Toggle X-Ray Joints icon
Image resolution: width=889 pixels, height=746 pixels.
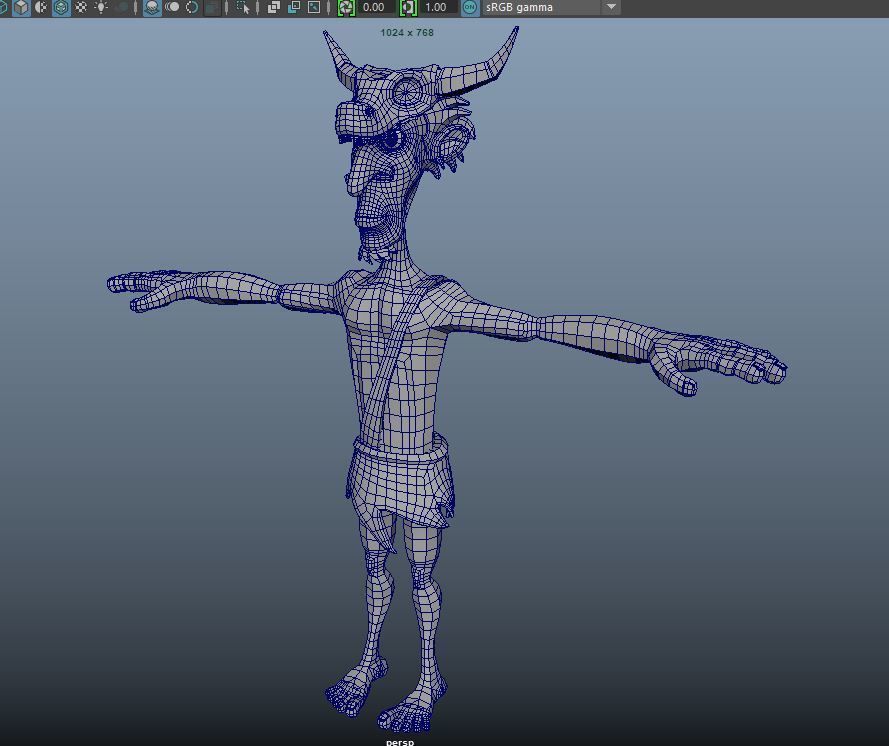[x=314, y=7]
